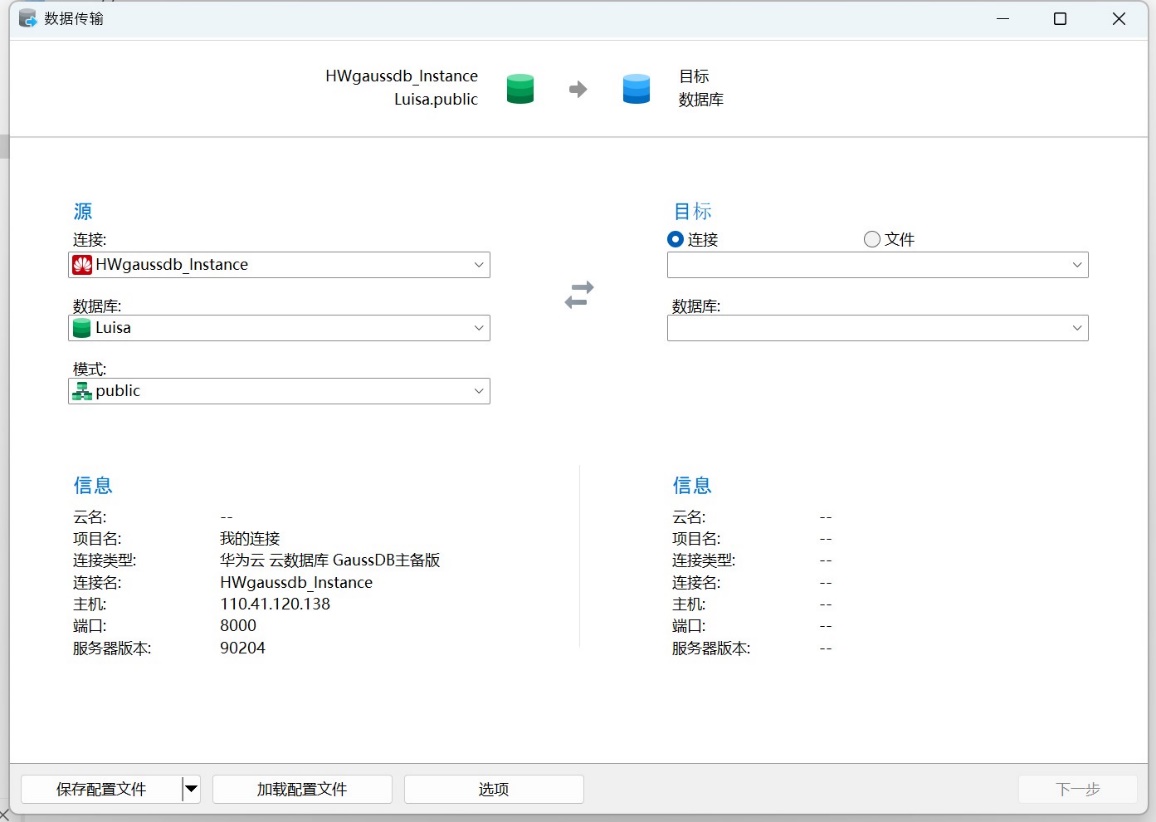Image resolution: width=1156 pixels, height=822 pixels.
Task: Click the target 信息 heading
Action: tap(692, 485)
